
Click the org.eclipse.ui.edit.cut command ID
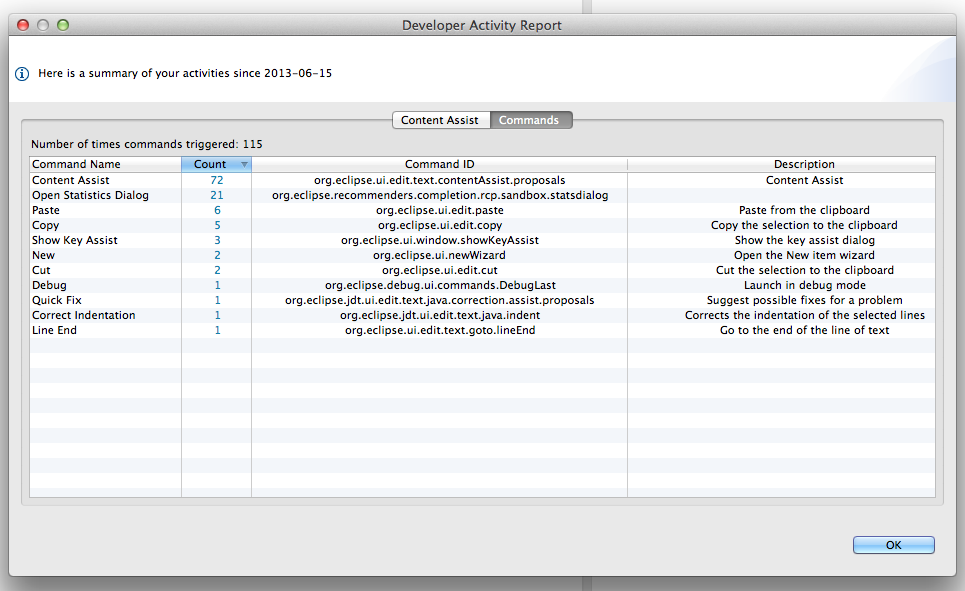439,270
